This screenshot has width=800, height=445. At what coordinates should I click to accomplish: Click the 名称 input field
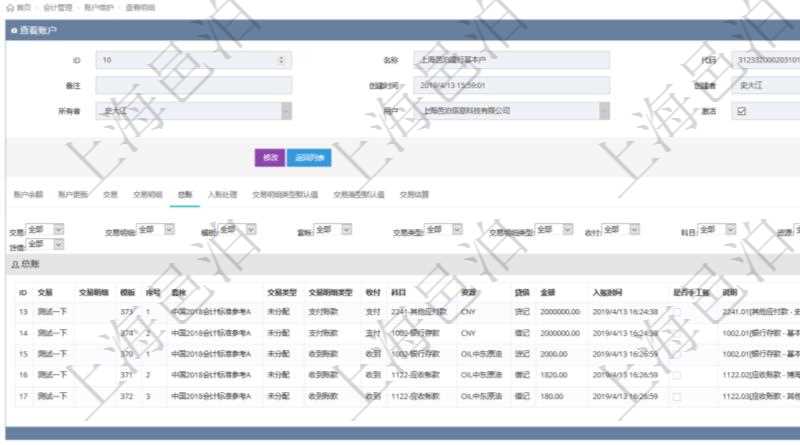[512, 60]
